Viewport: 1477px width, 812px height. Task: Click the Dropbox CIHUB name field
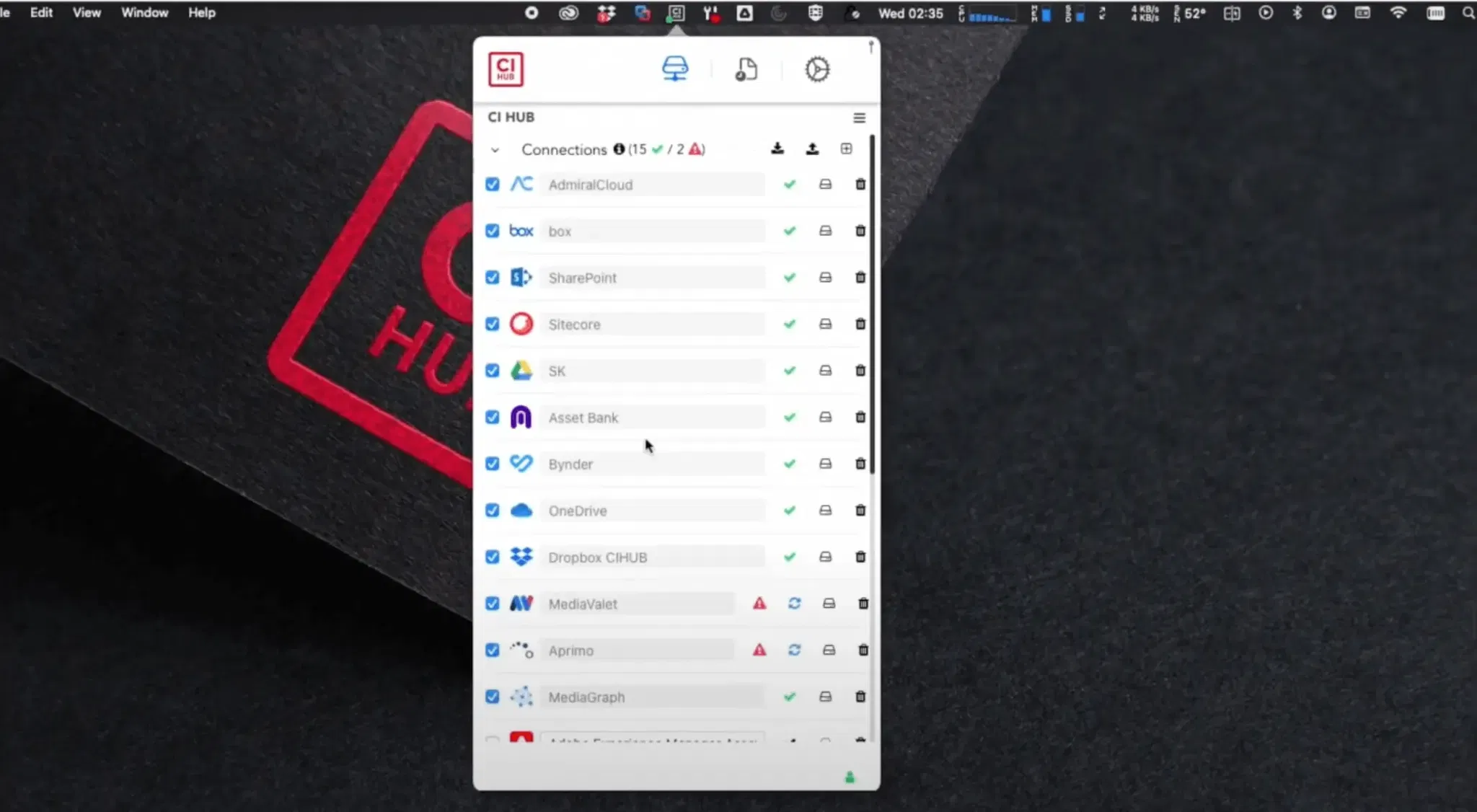coord(652,557)
